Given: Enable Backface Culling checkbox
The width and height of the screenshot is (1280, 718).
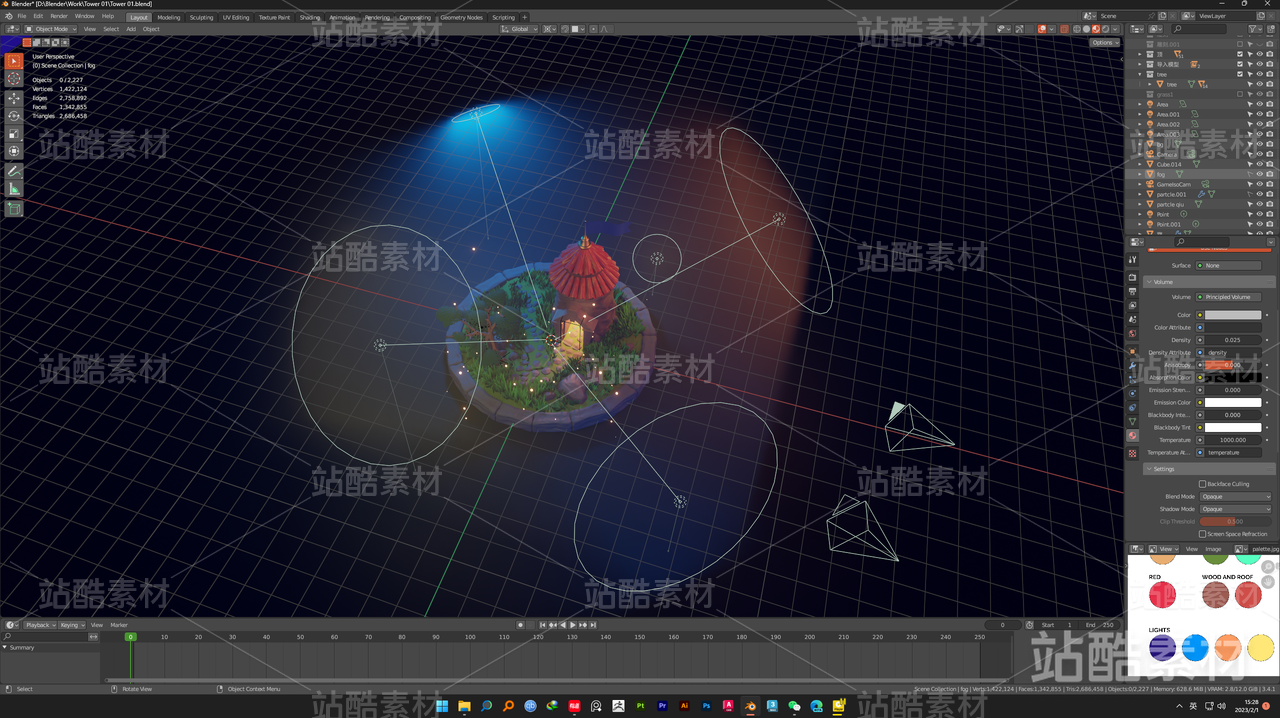Looking at the screenshot, I should pyautogui.click(x=1202, y=484).
